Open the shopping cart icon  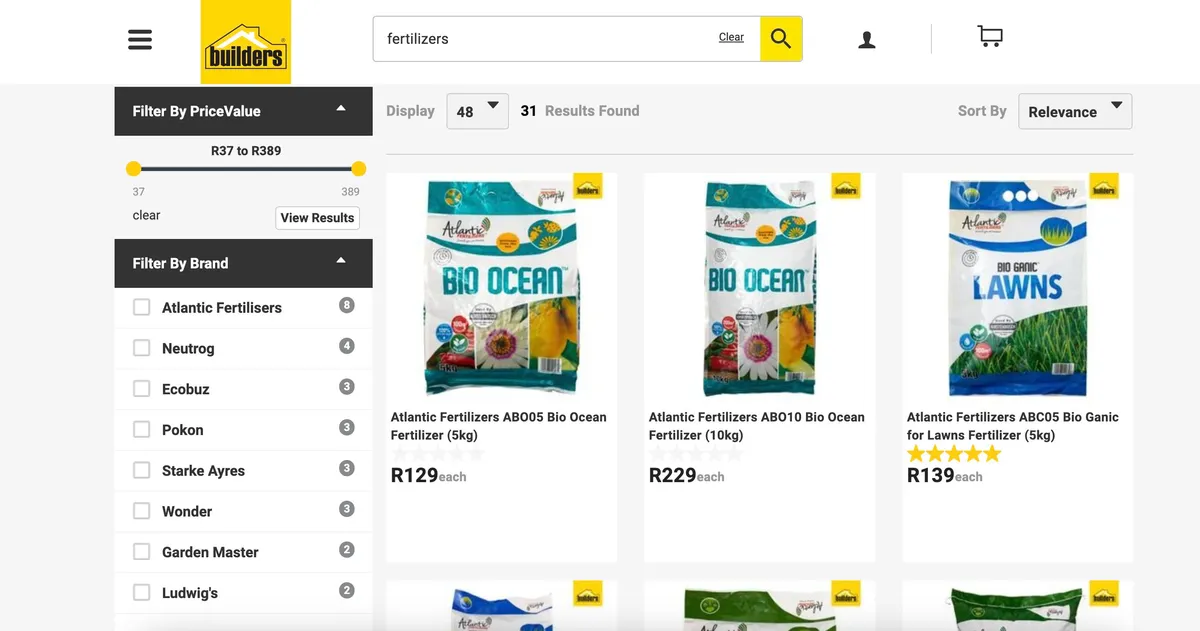tap(990, 37)
